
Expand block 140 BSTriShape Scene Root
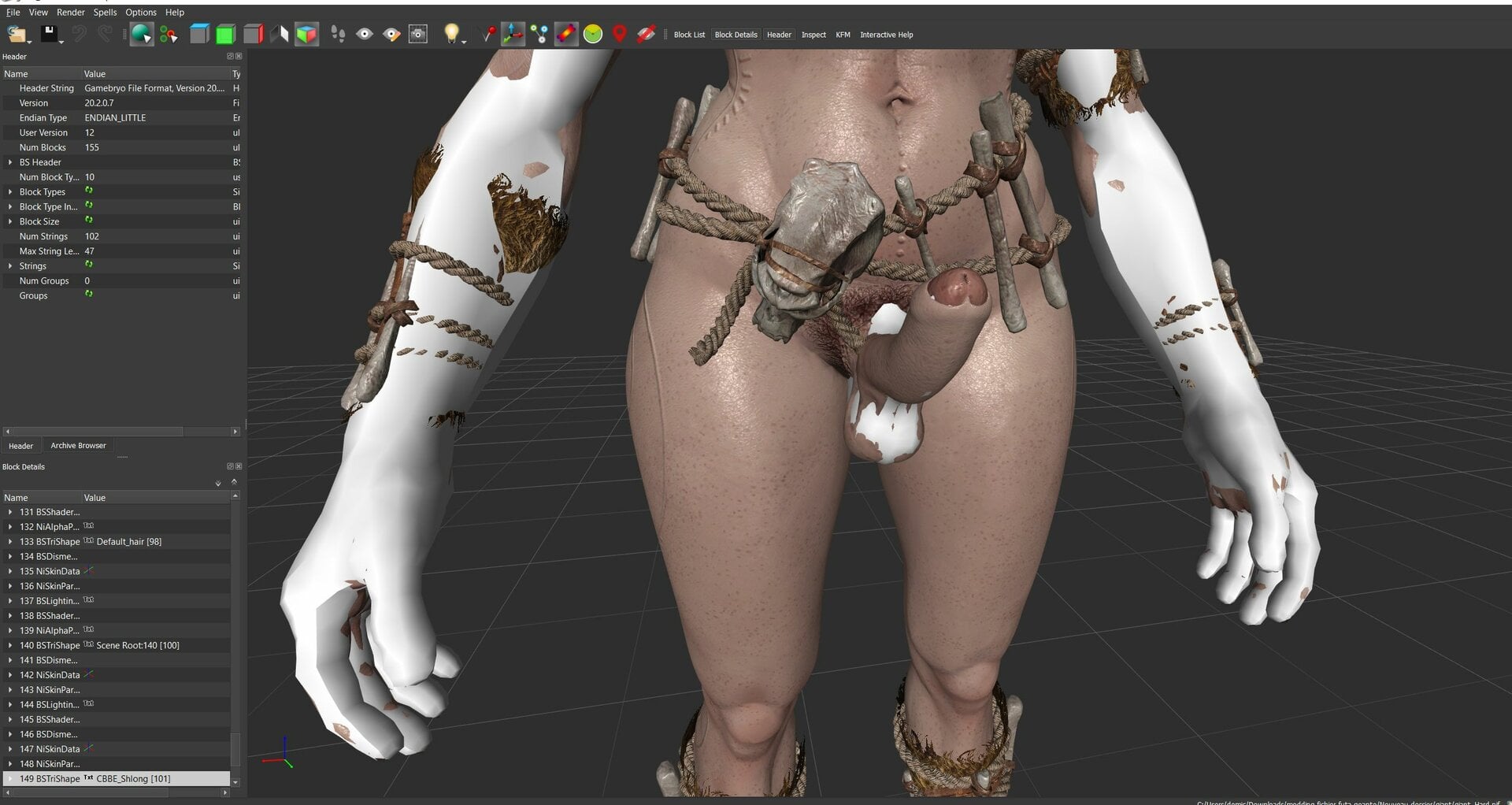[10, 646]
